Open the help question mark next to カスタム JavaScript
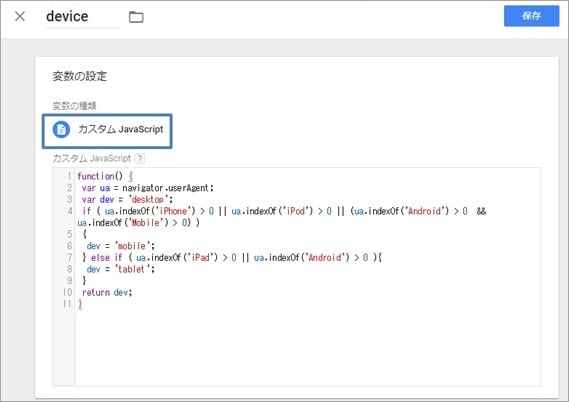The height and width of the screenshot is (402, 569). tap(140, 158)
